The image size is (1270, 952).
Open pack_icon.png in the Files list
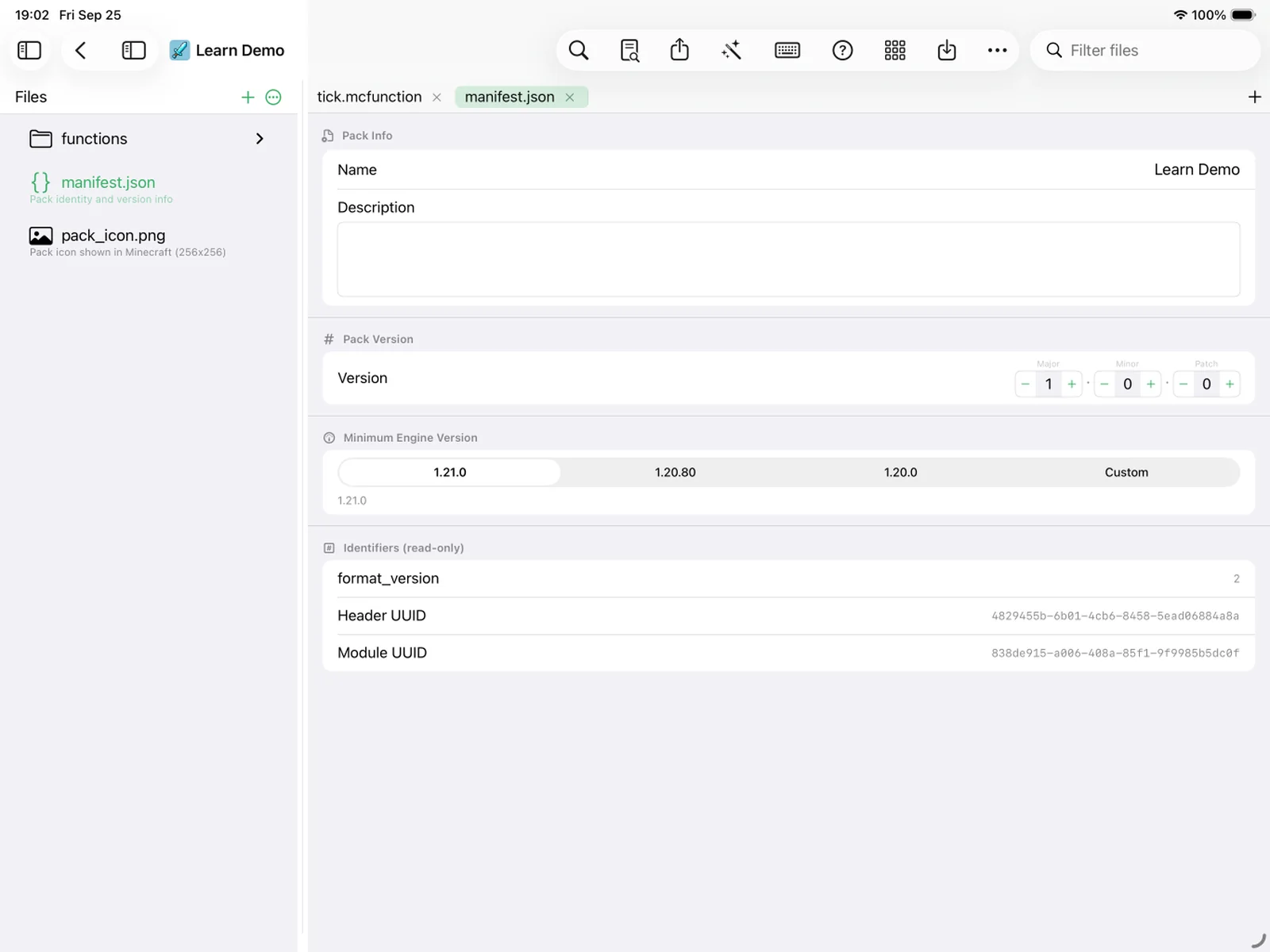148,242
